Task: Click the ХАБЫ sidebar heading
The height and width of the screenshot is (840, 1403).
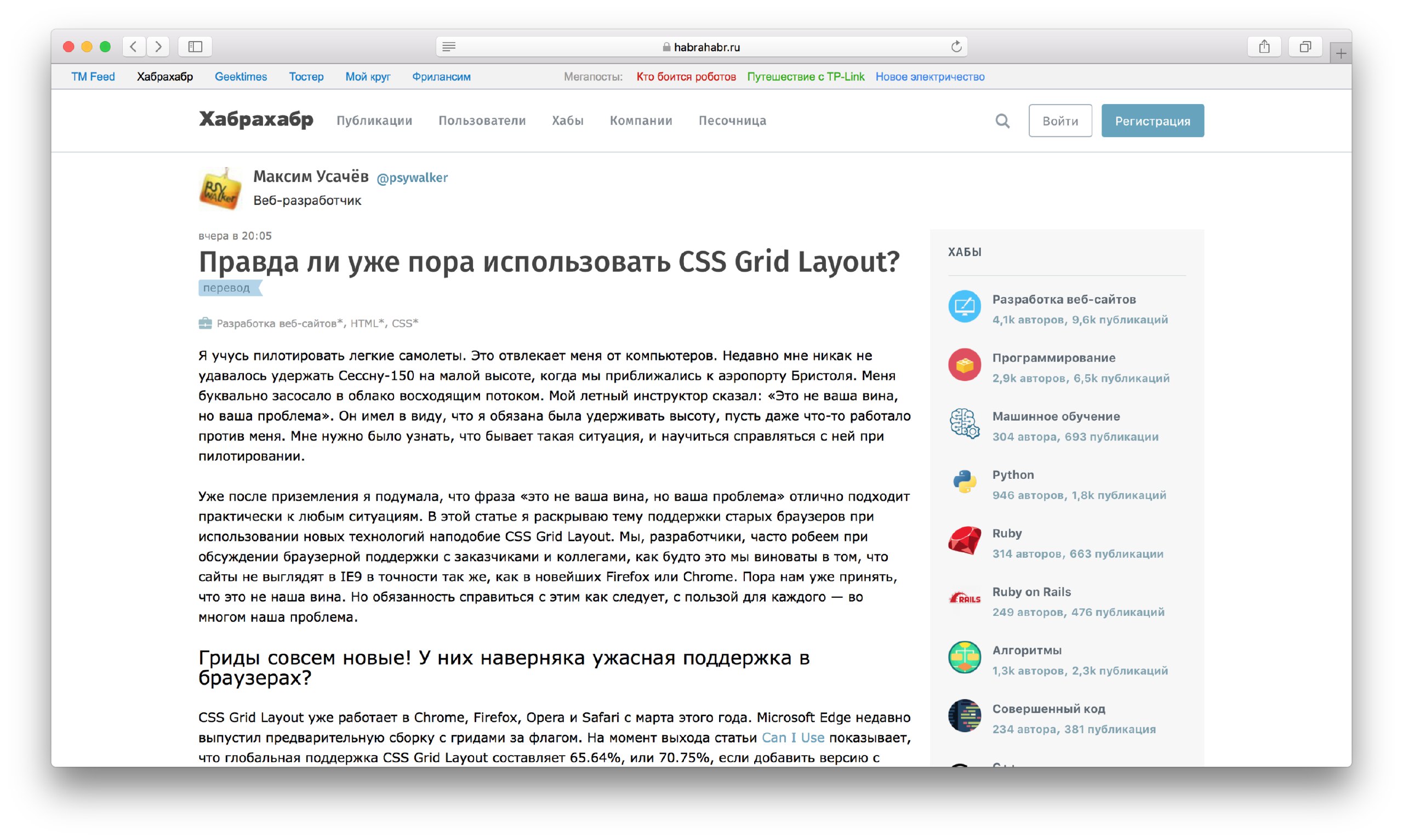Action: pos(965,252)
